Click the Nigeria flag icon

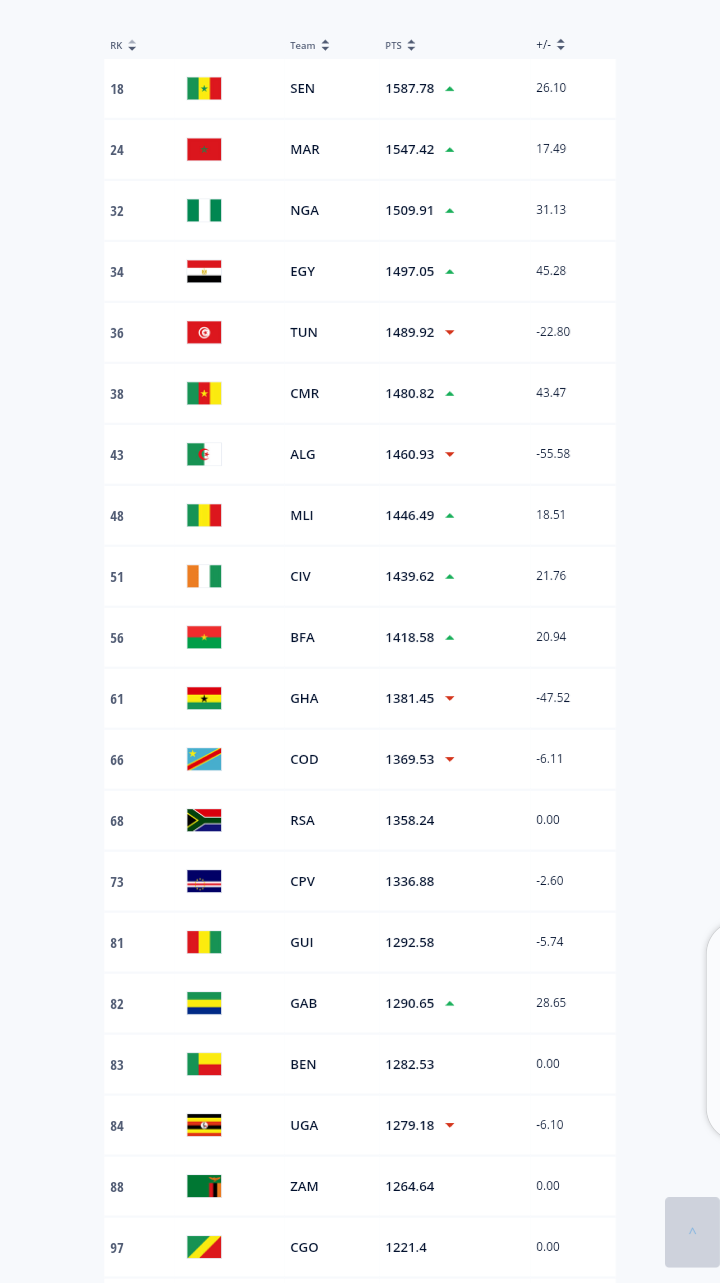204,210
